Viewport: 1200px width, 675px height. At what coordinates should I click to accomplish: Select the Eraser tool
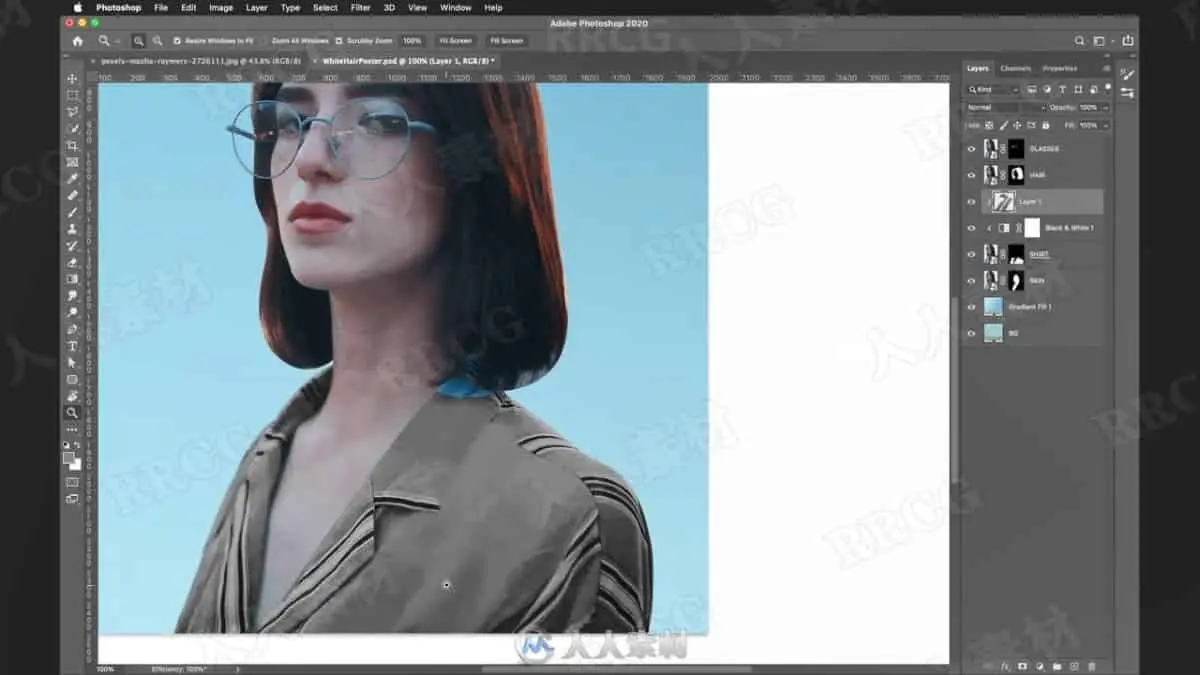(72, 262)
